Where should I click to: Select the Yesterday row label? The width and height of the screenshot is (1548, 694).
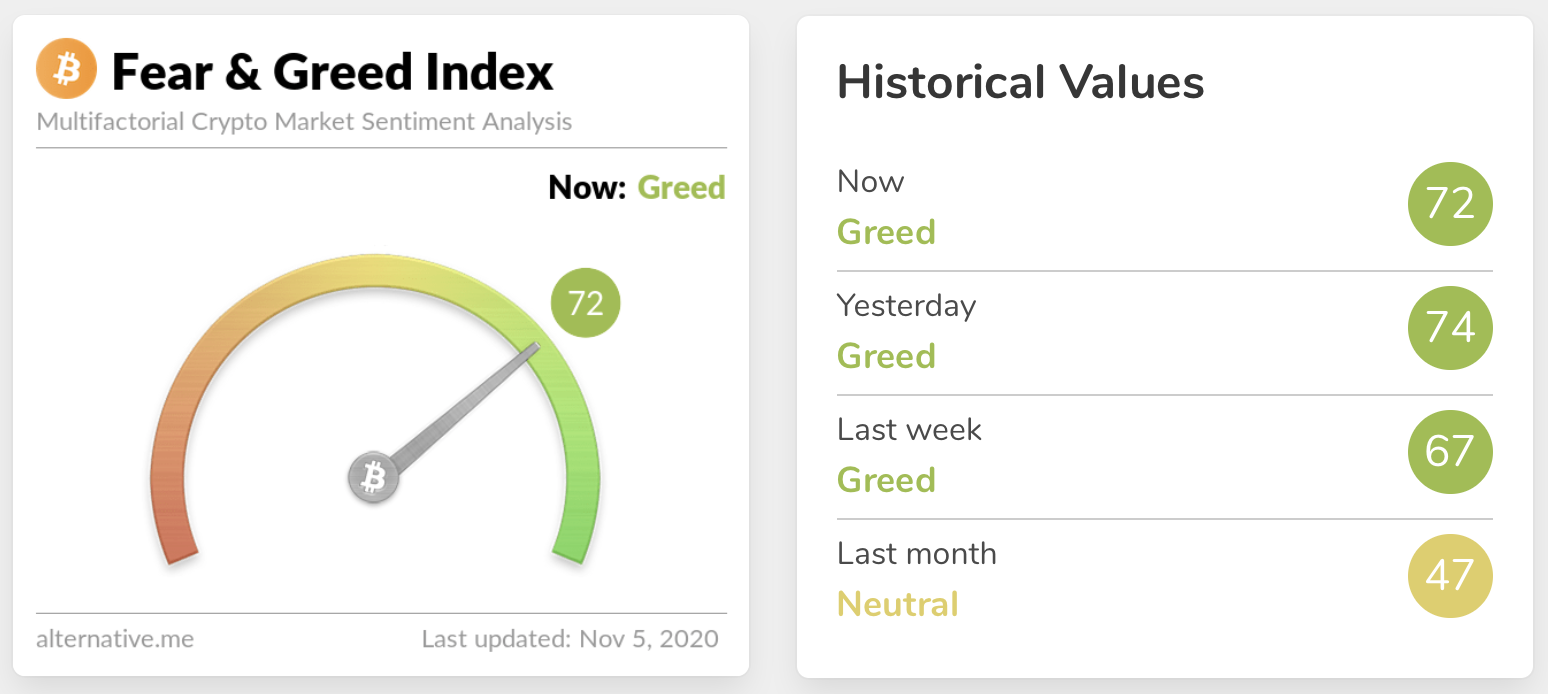point(906,305)
